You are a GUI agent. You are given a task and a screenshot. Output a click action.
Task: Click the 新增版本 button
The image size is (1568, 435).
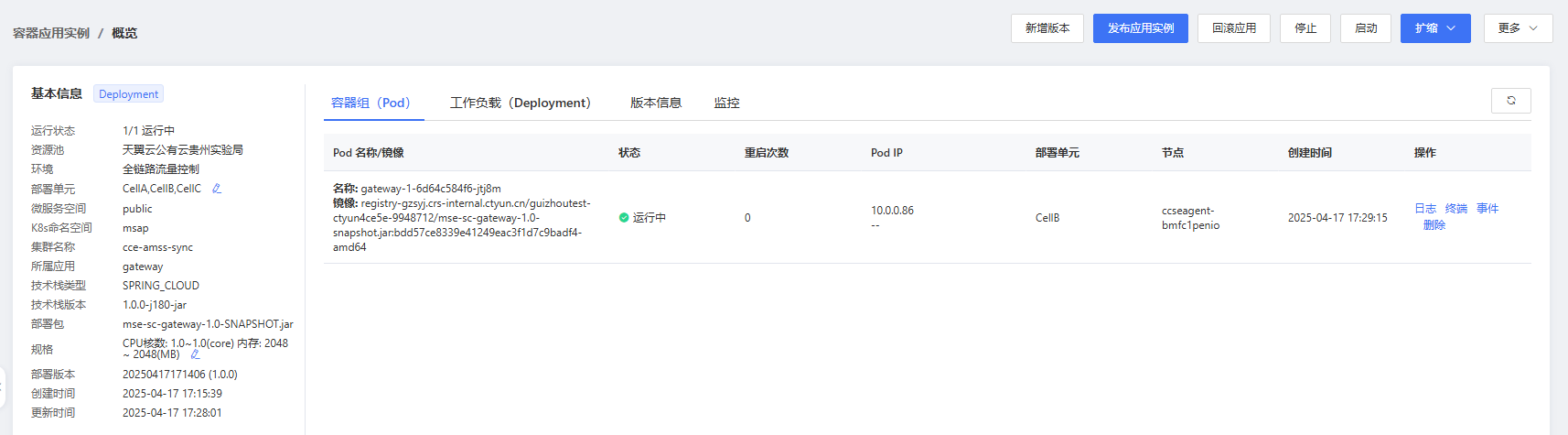[1047, 28]
